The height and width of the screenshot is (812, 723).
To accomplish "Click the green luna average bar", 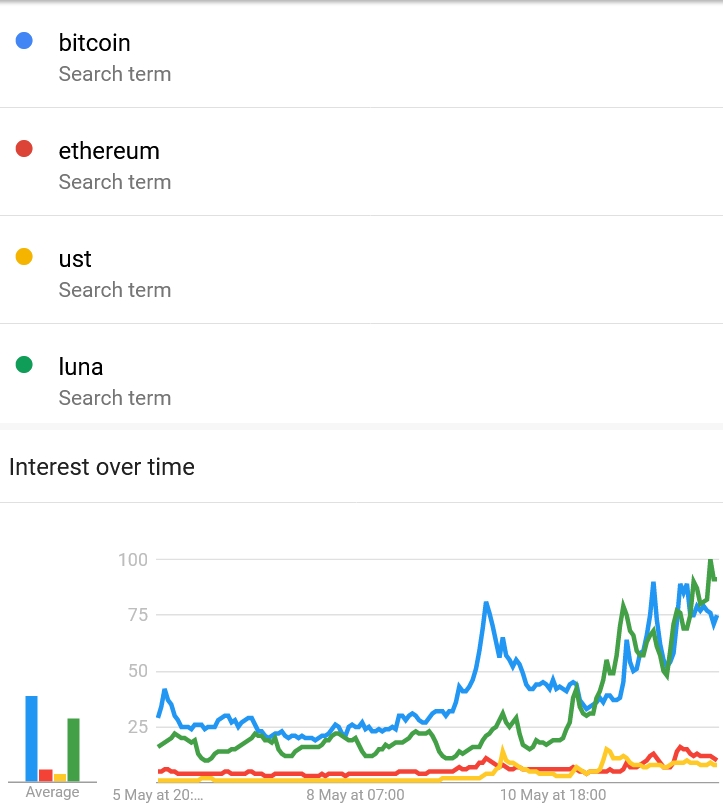I will coord(74,749).
